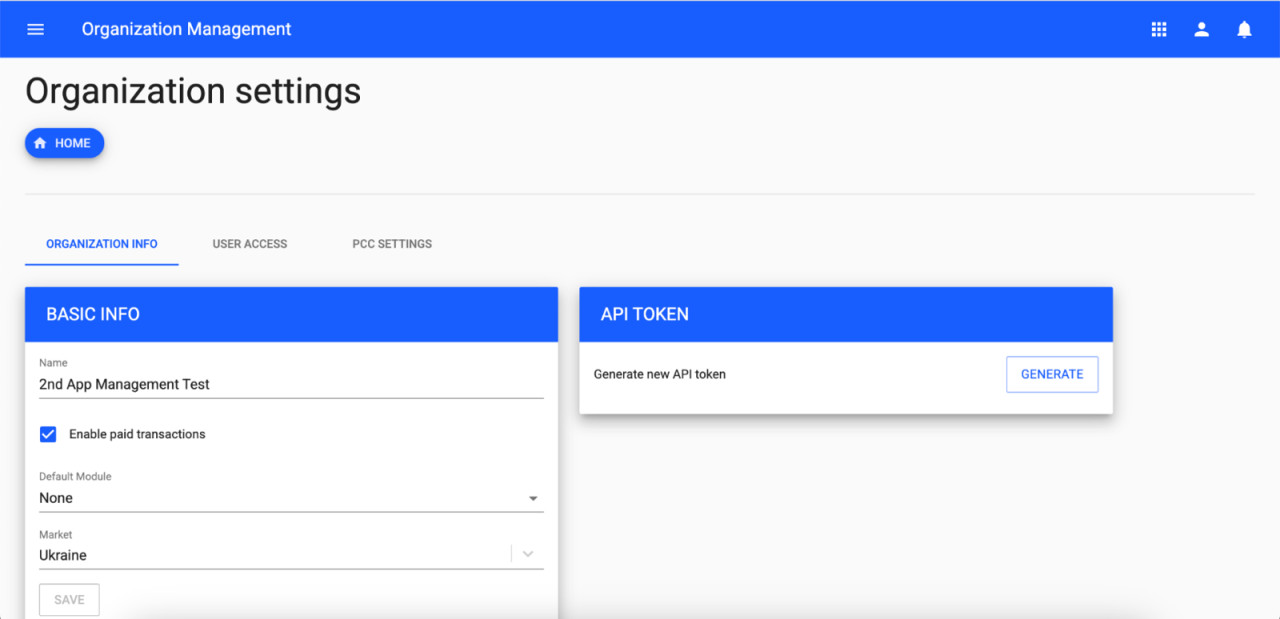
Task: Click the Market field showing Ukraine
Action: (x=270, y=555)
